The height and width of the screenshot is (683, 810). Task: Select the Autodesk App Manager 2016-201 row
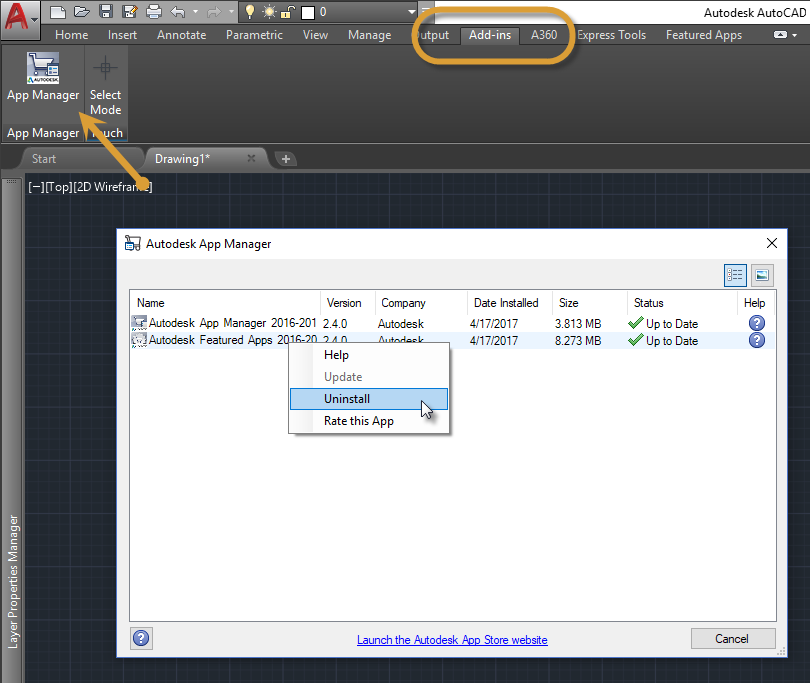(x=452, y=323)
